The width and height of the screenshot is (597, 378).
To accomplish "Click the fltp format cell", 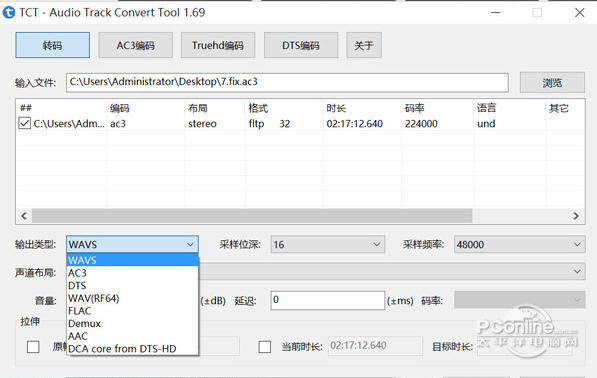I will [256, 124].
